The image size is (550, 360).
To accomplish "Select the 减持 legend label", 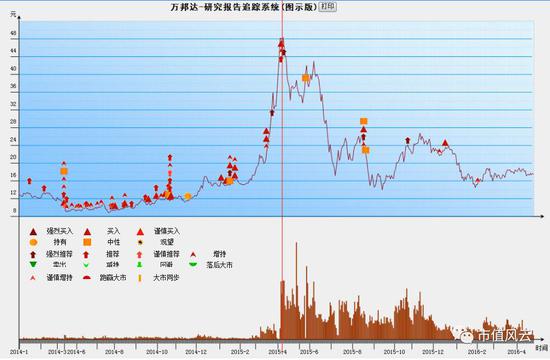I will [x=113, y=265].
